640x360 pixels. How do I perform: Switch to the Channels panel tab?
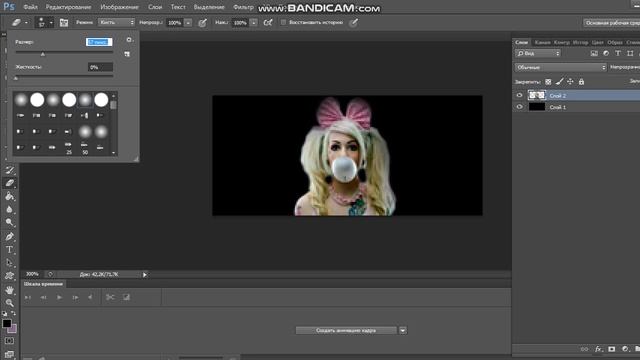click(542, 42)
